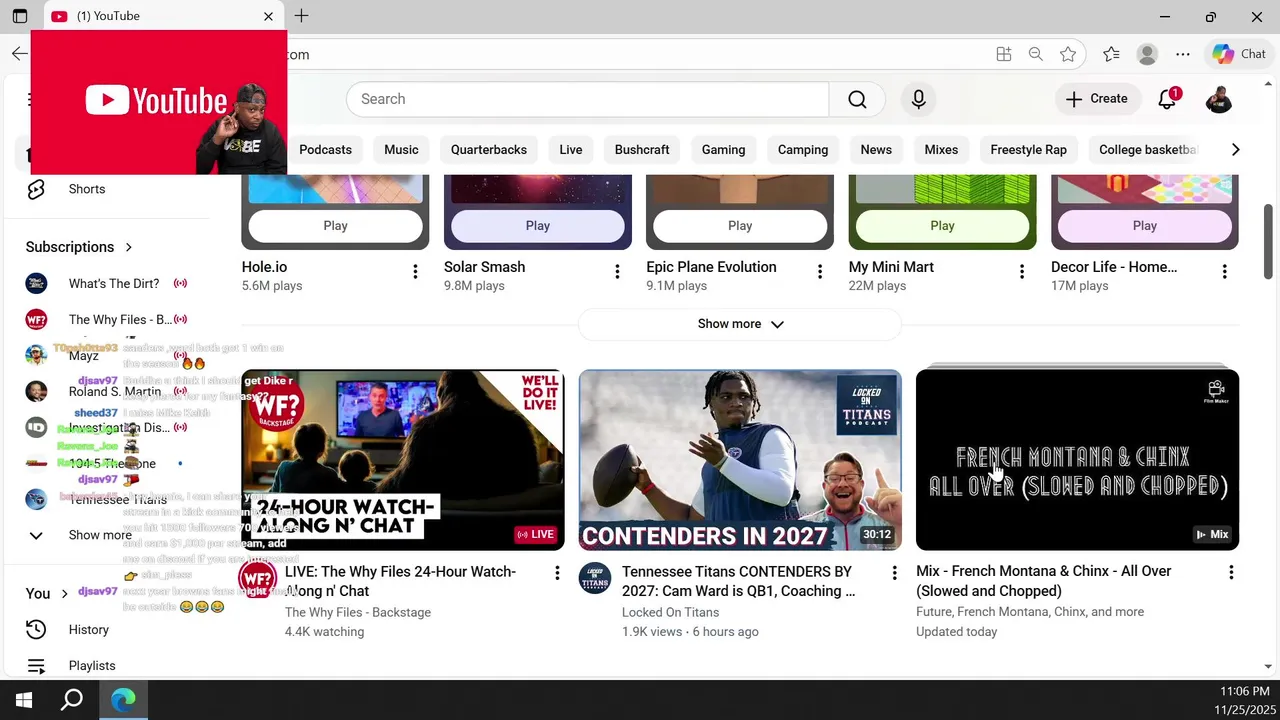
Task: Select the Quarterbacks chip
Action: tap(489, 150)
